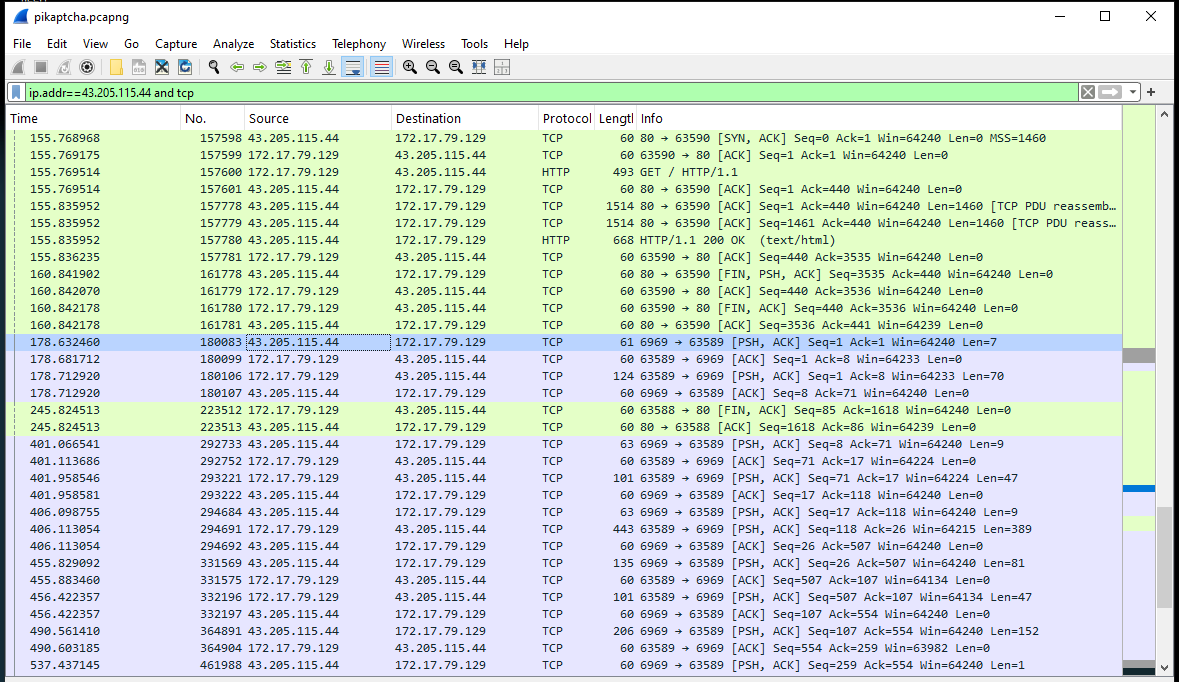Click the Find packet magnifier icon
Screen dimensions: 1179x682
[x=214, y=68]
